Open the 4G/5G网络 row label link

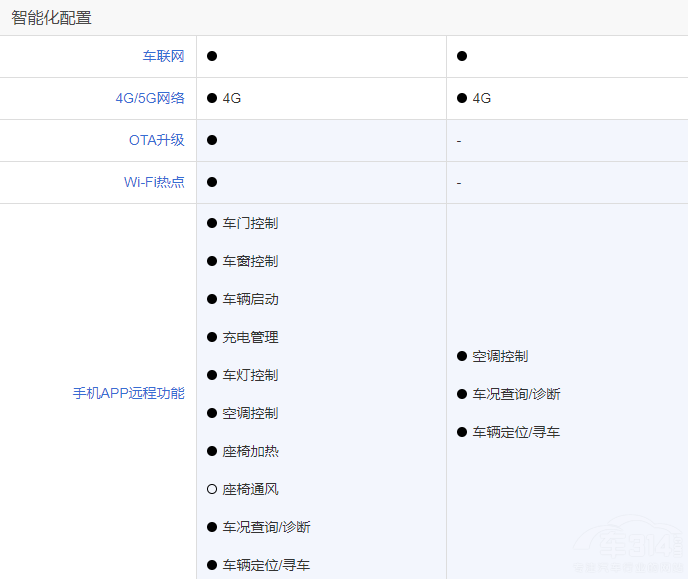click(x=150, y=98)
